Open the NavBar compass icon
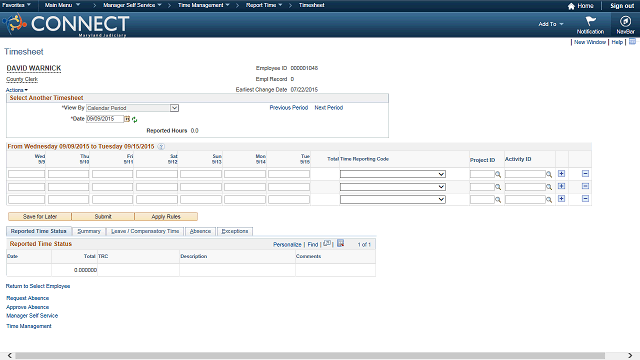The height and width of the screenshot is (360, 640). (x=625, y=21)
